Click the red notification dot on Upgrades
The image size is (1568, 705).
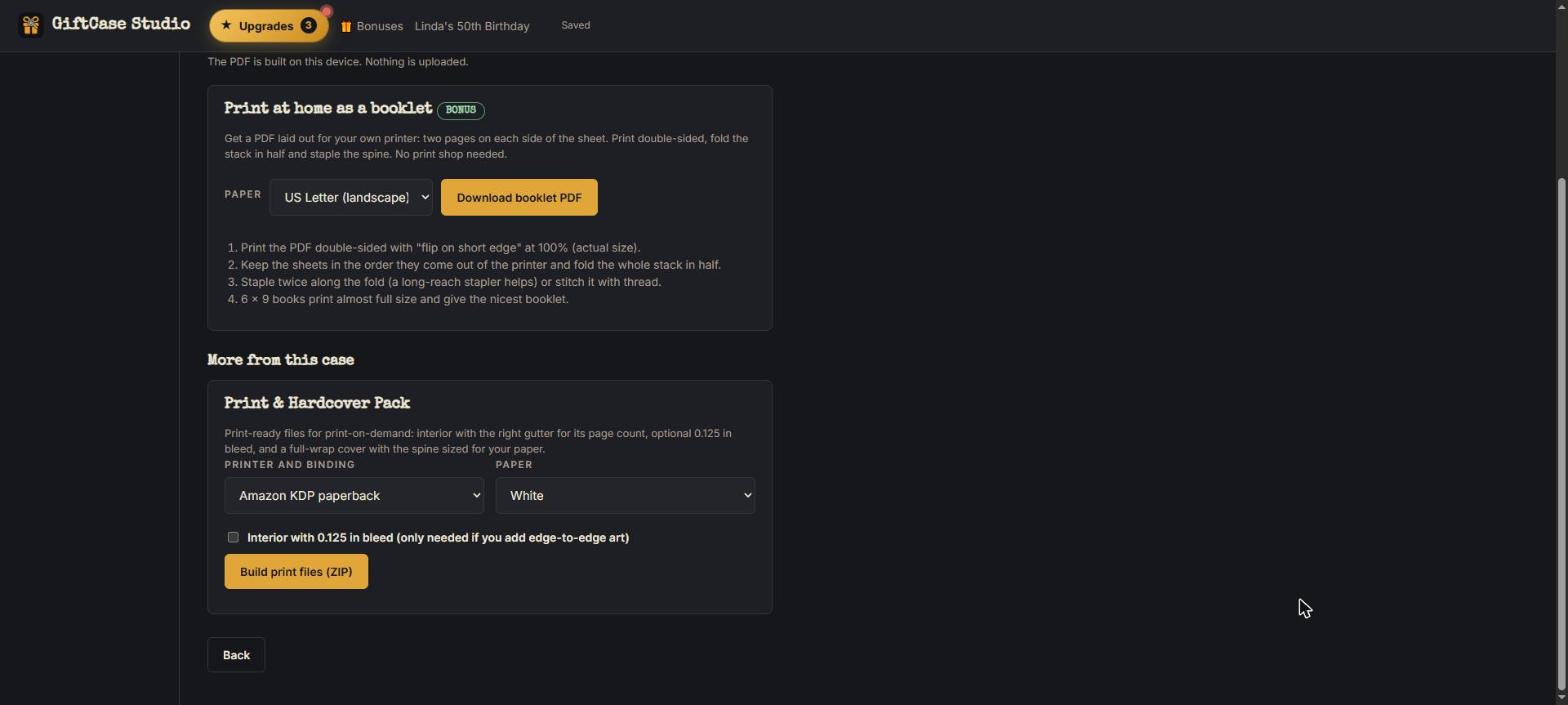point(326,12)
